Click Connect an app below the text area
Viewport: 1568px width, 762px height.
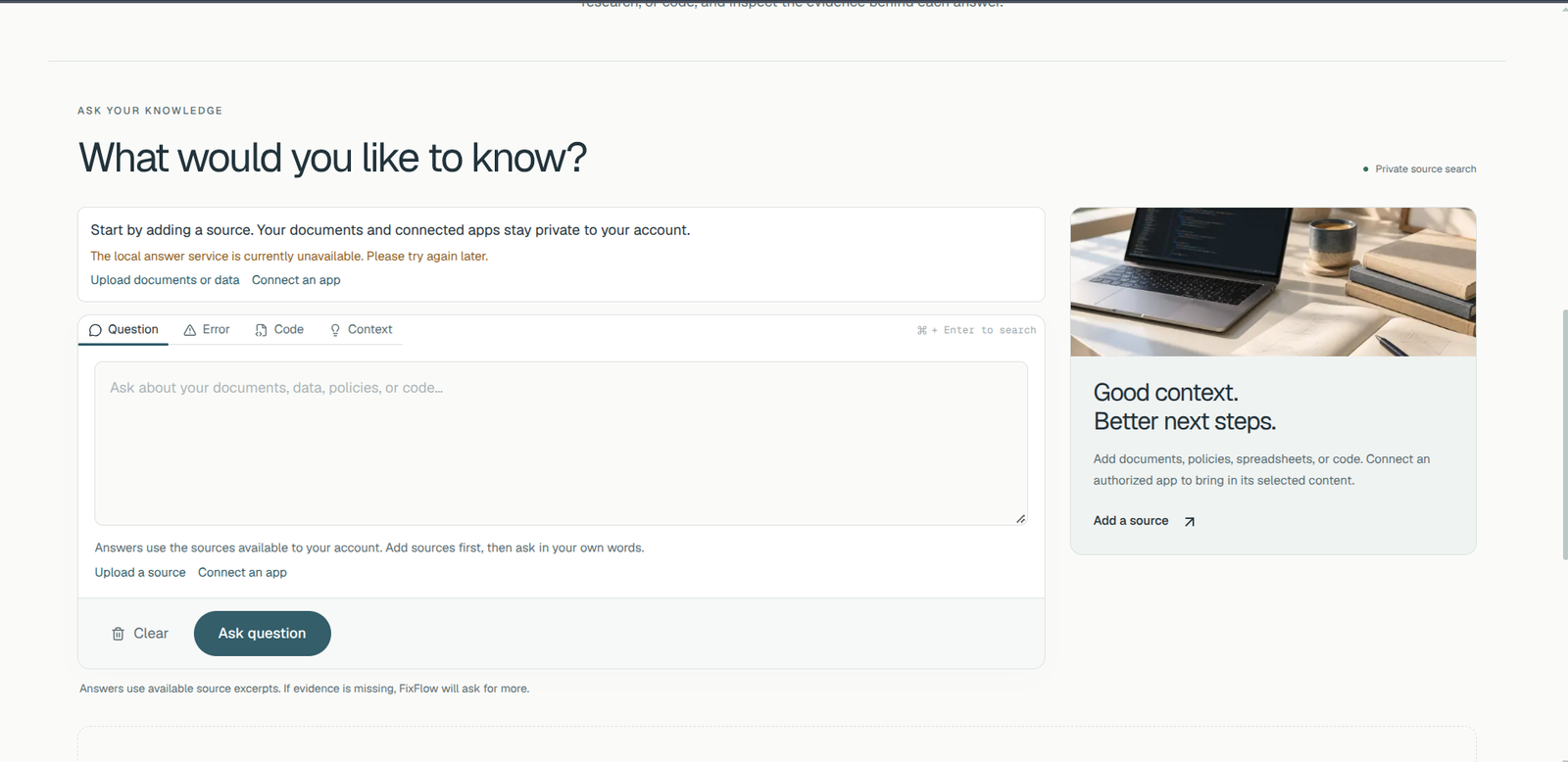[x=242, y=573]
